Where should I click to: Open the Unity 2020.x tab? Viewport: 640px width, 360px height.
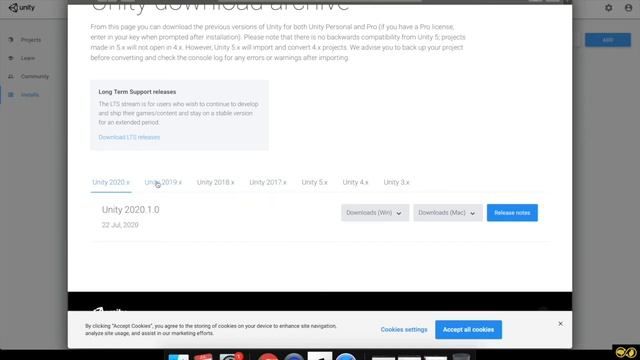tap(111, 182)
